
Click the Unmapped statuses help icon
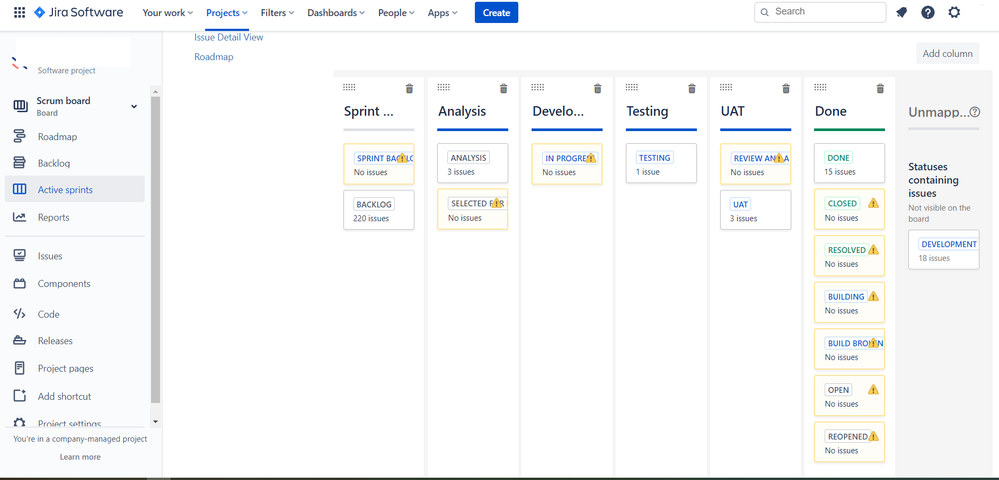click(x=975, y=112)
